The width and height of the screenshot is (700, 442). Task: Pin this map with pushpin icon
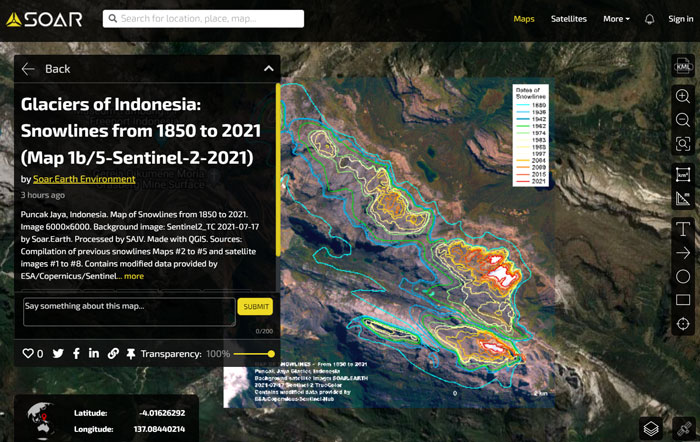[x=130, y=354]
